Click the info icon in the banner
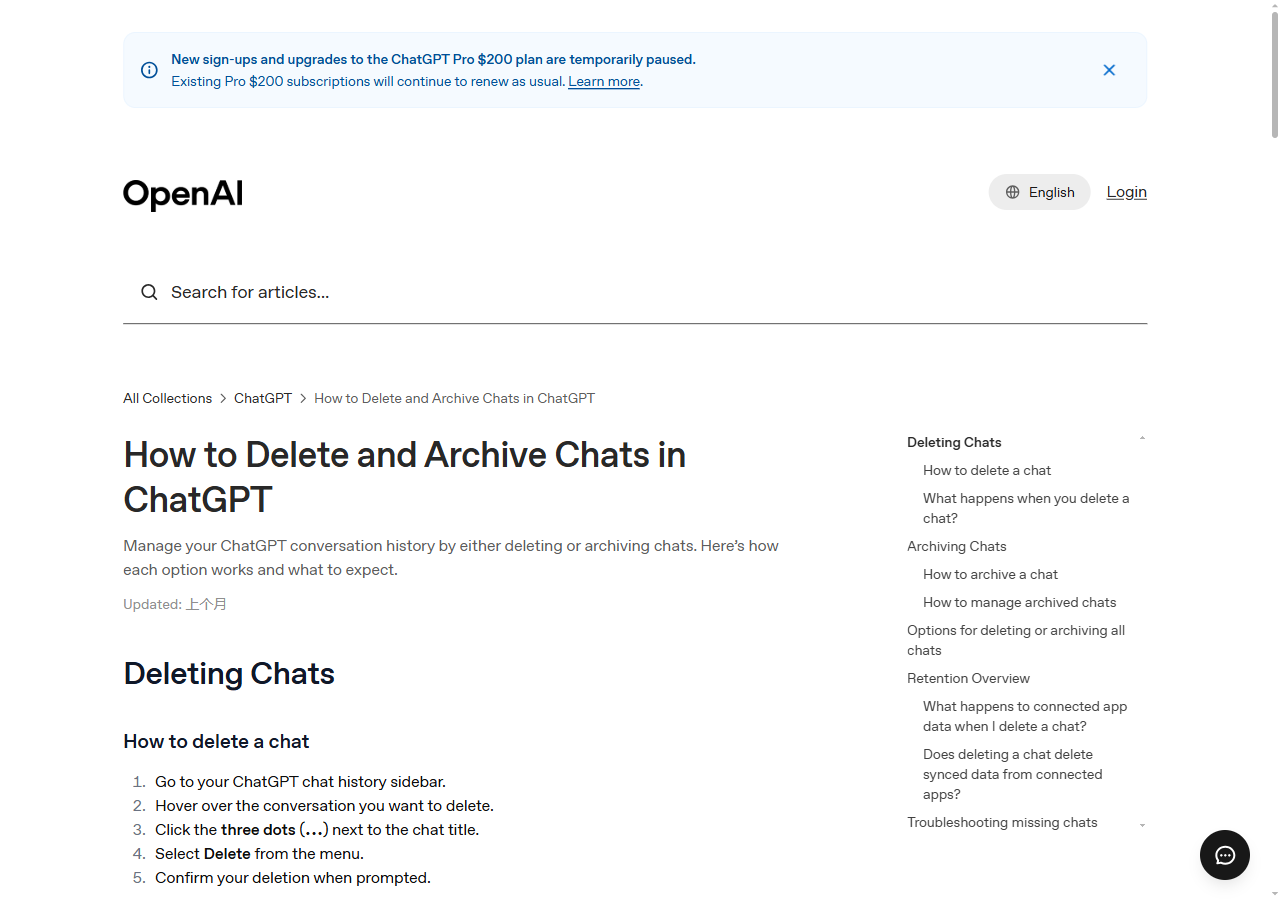The width and height of the screenshot is (1280, 900). [149, 70]
